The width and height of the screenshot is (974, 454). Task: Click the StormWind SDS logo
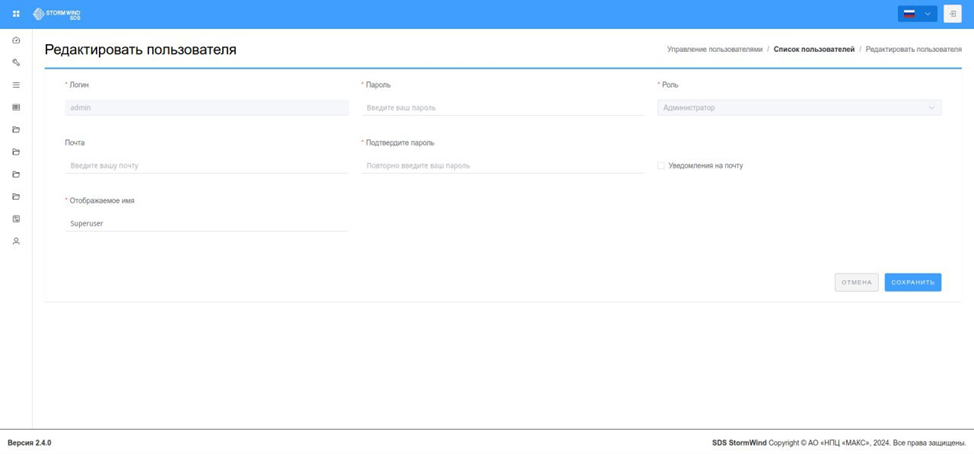pos(57,14)
